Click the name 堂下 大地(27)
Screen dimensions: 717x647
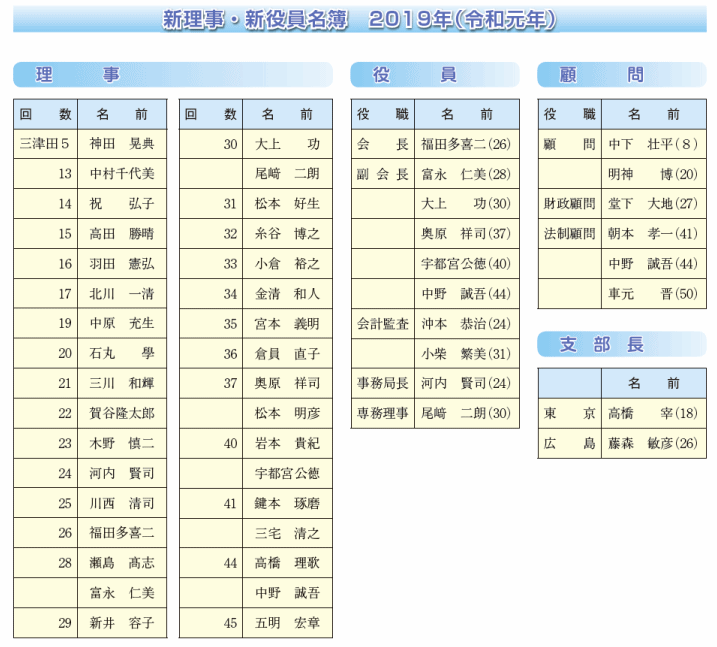point(653,204)
